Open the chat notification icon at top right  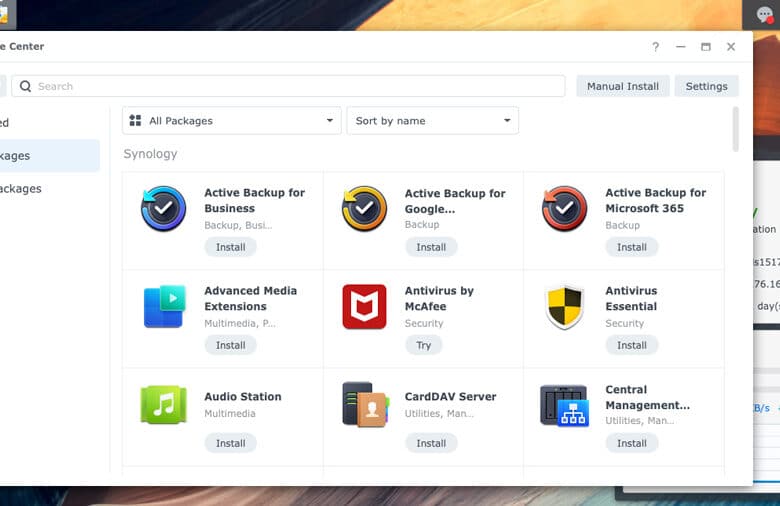point(764,14)
